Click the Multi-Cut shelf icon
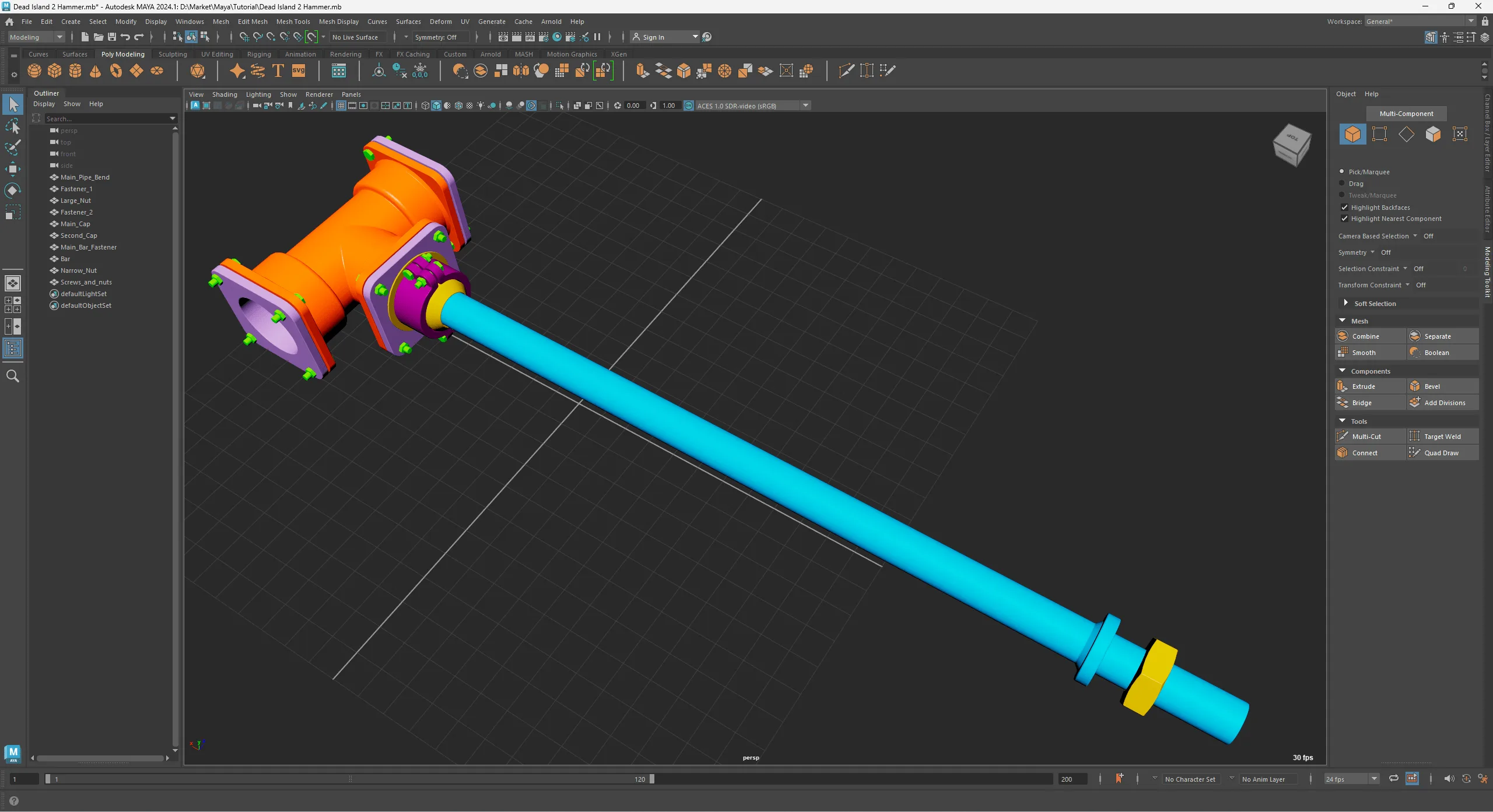The width and height of the screenshot is (1493, 812). coord(846,71)
